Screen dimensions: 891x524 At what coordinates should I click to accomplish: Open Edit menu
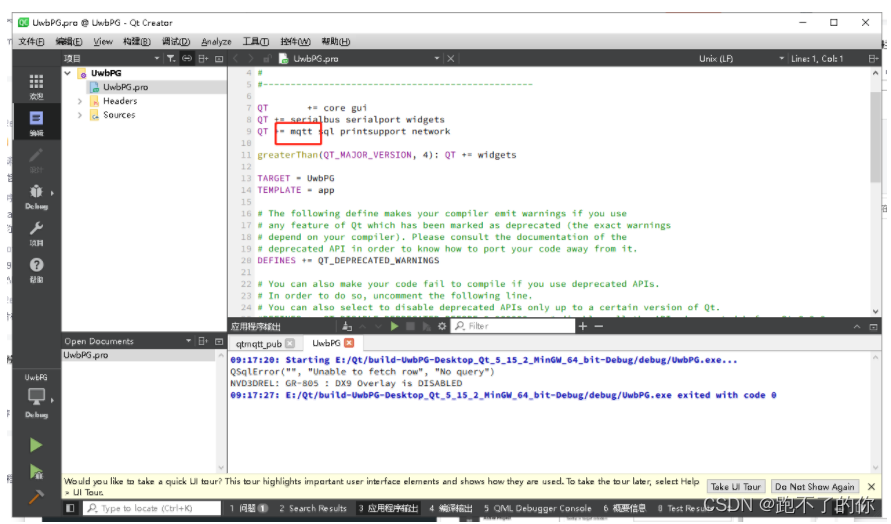(x=69, y=41)
